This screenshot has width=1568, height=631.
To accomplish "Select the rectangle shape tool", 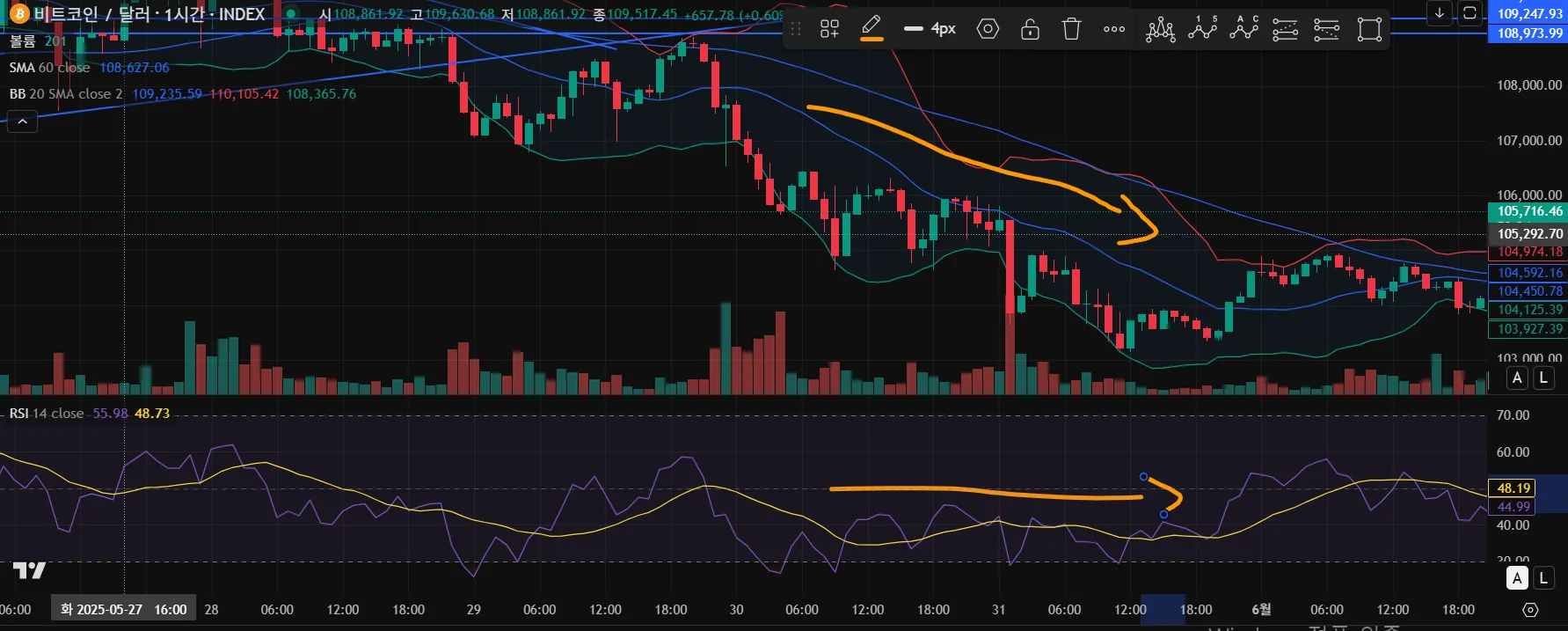I will [1369, 30].
